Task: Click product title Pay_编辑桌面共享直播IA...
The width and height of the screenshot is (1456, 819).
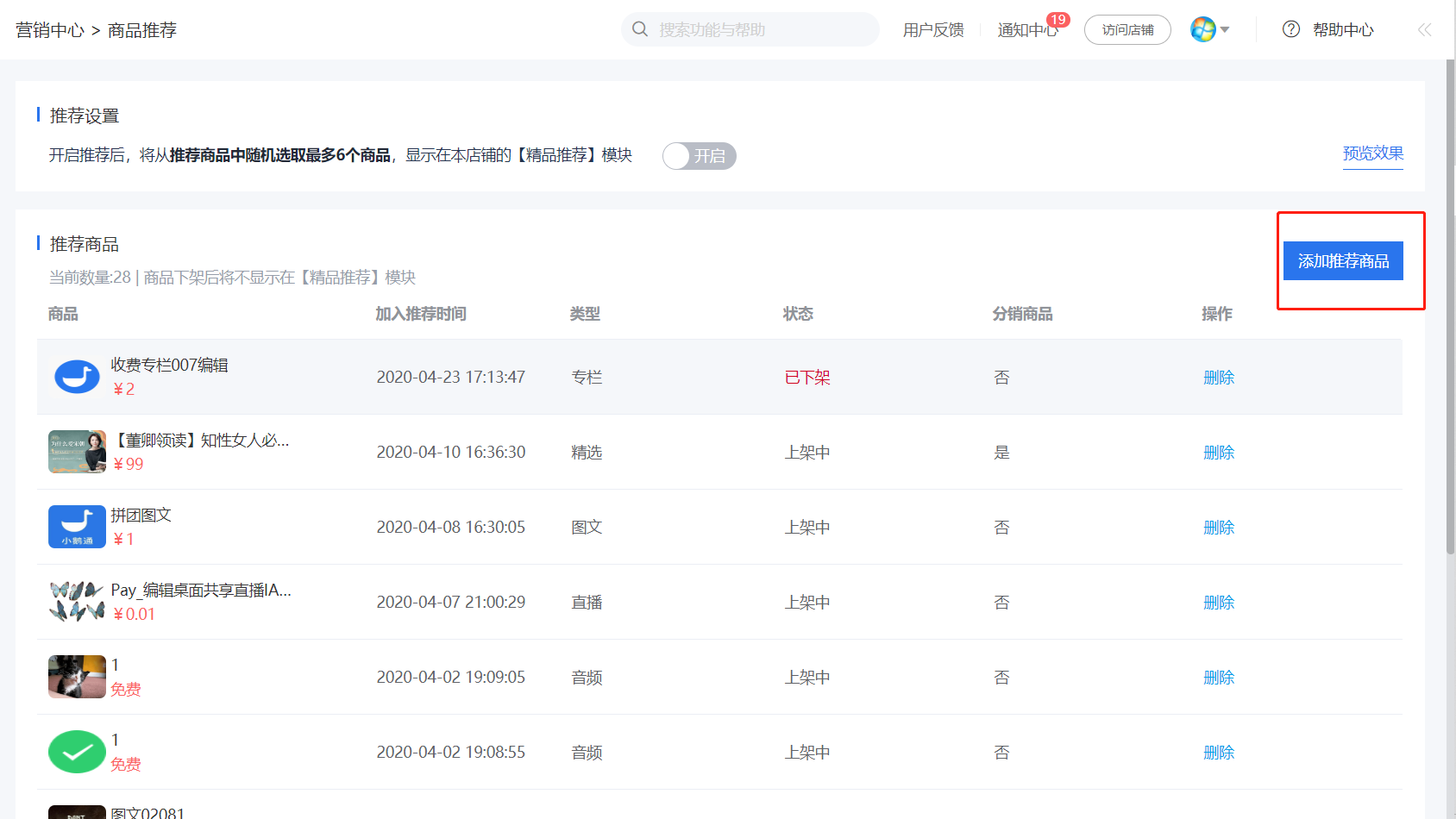Action: tap(201, 590)
